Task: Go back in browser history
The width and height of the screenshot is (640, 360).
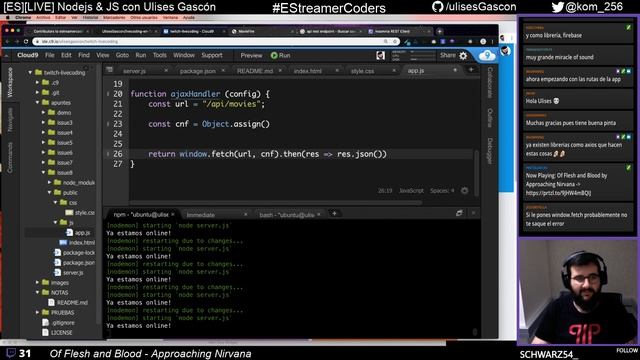Action: point(8,41)
